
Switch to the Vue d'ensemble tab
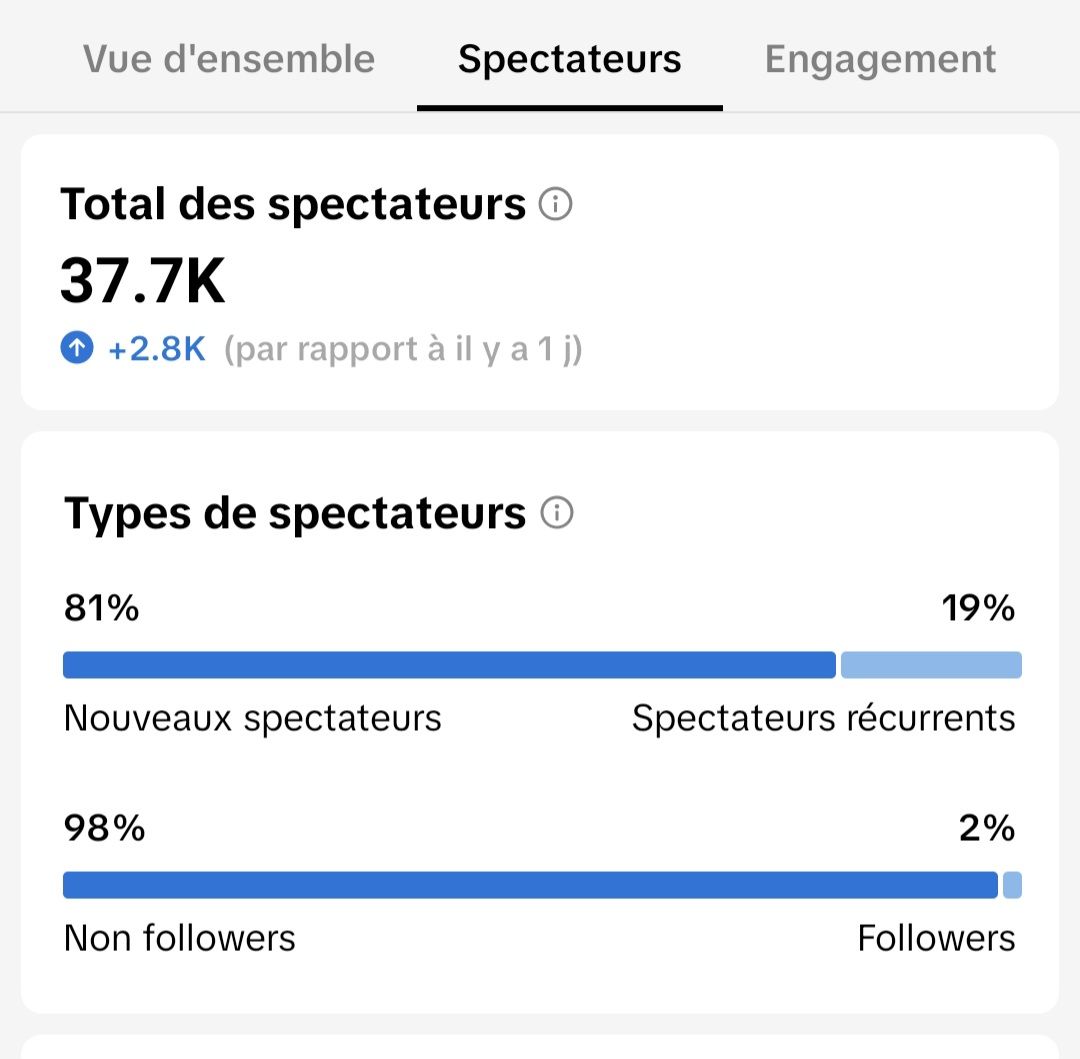229,59
